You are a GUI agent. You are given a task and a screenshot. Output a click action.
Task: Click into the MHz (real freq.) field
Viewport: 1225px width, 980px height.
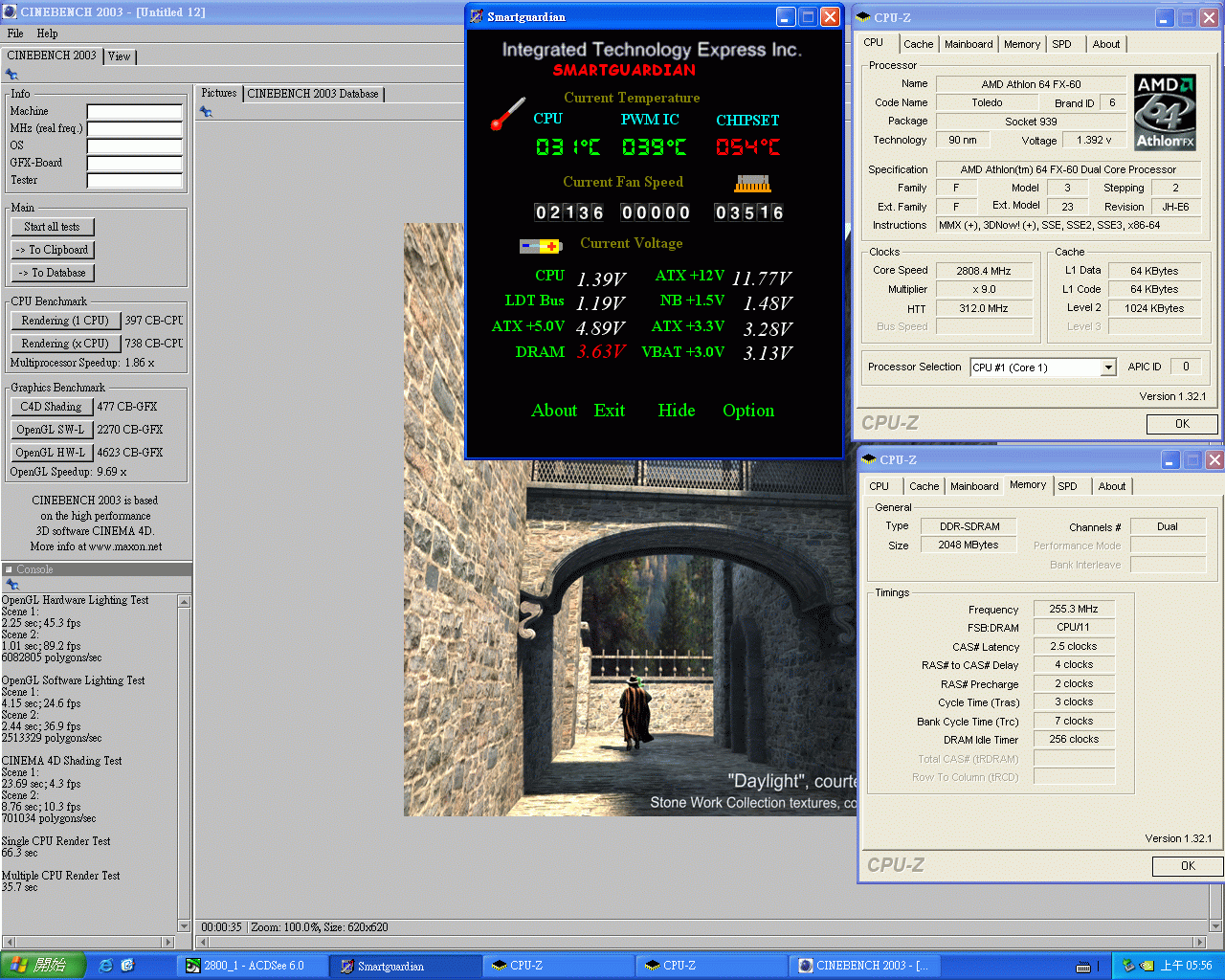[x=135, y=129]
